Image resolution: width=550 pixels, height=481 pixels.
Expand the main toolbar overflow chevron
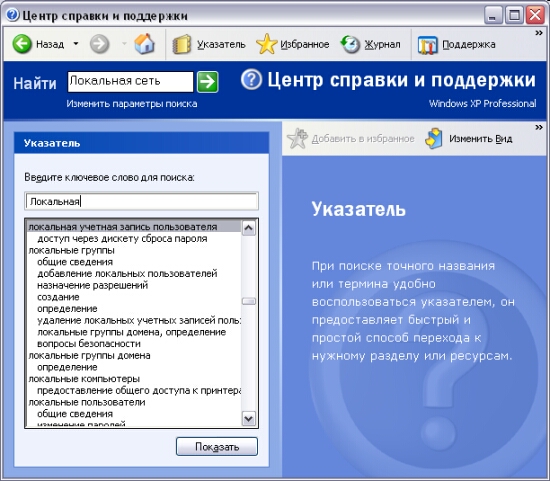[x=538, y=33]
